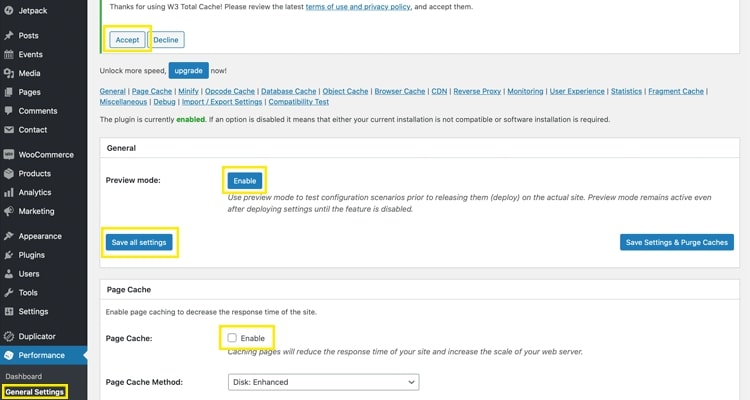
Task: Click the Settings sliders icon
Action: (x=9, y=311)
